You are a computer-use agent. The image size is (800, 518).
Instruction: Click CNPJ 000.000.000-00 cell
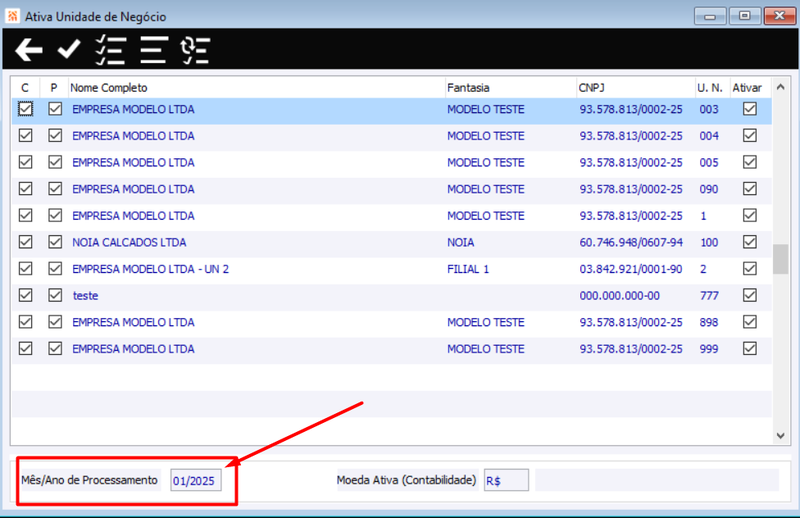tap(619, 295)
